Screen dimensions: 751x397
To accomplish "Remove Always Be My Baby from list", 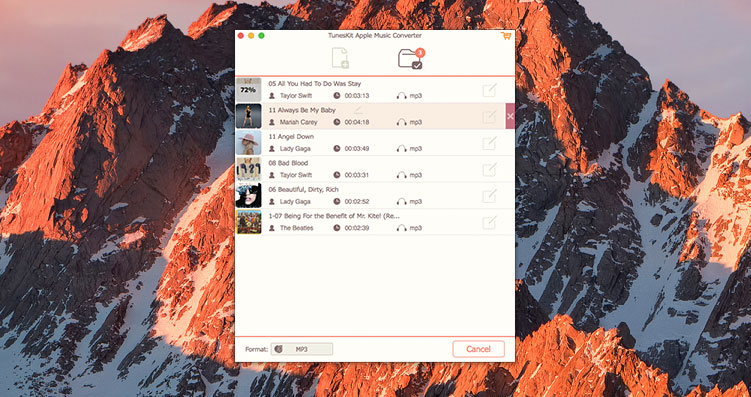I will pyautogui.click(x=510, y=116).
